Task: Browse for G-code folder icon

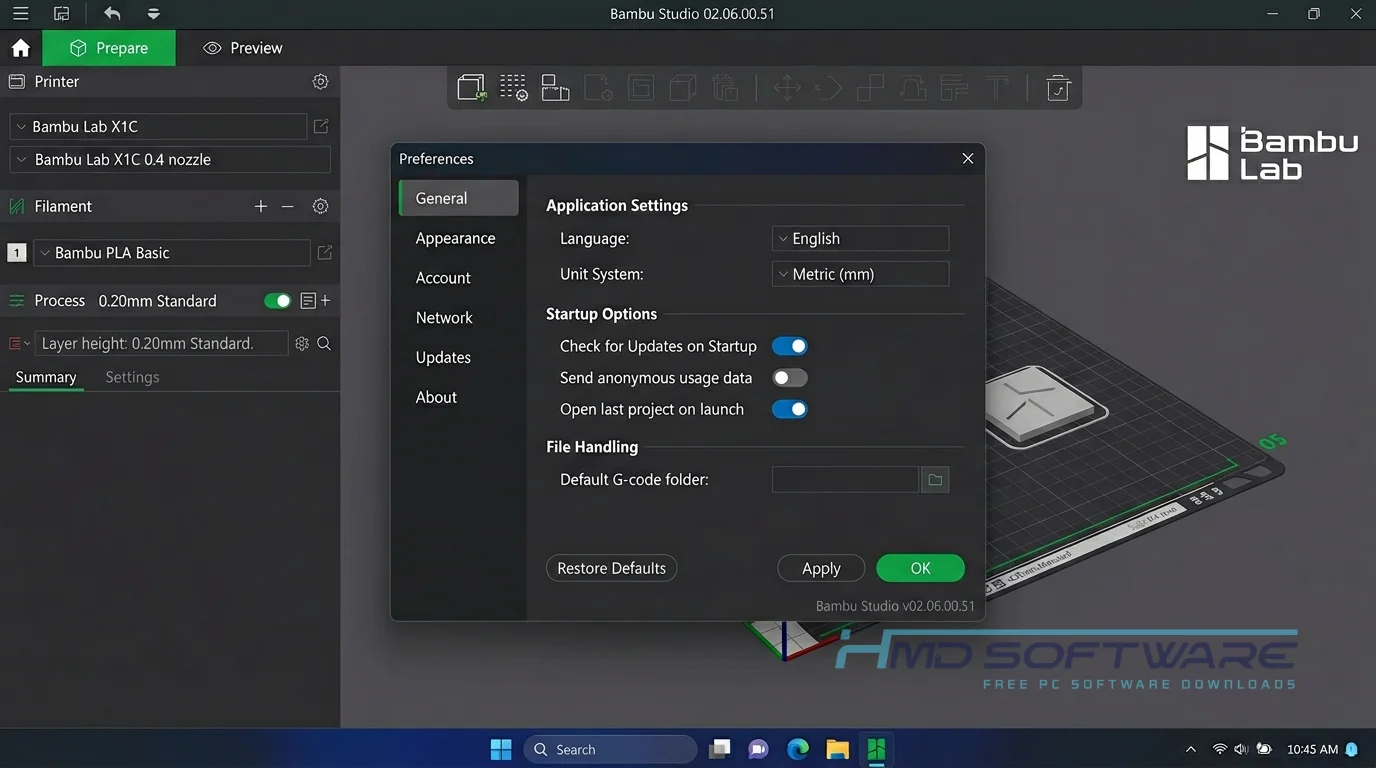Action: click(x=935, y=480)
